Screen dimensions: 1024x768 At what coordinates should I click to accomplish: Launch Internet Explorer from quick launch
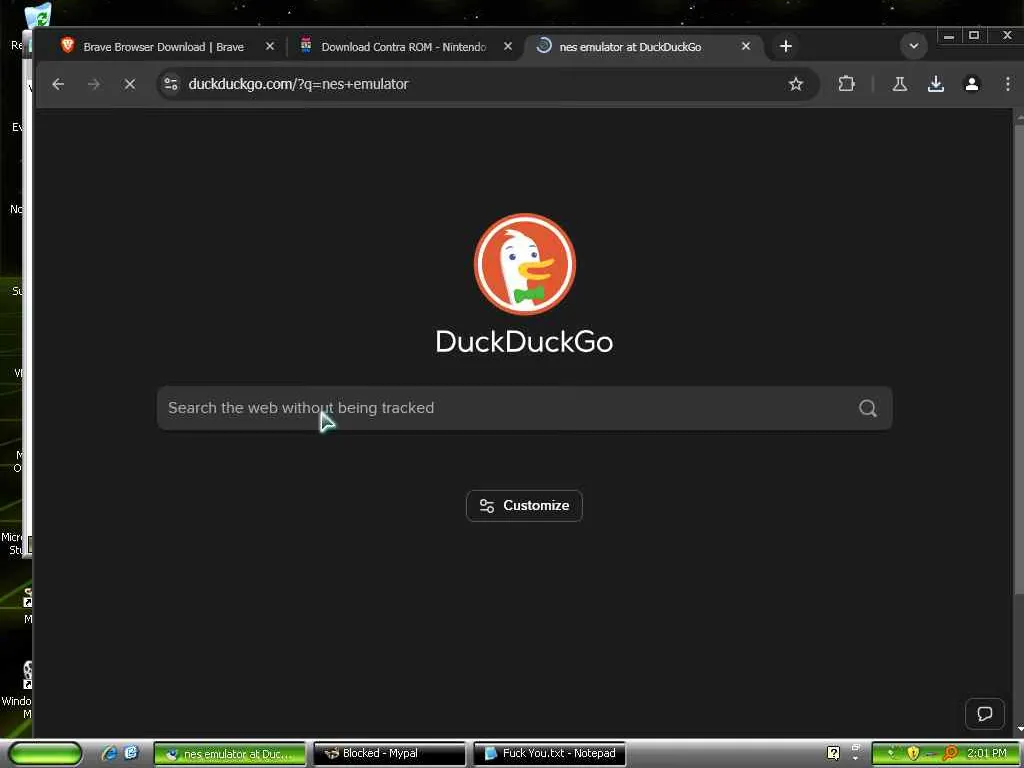(109, 753)
